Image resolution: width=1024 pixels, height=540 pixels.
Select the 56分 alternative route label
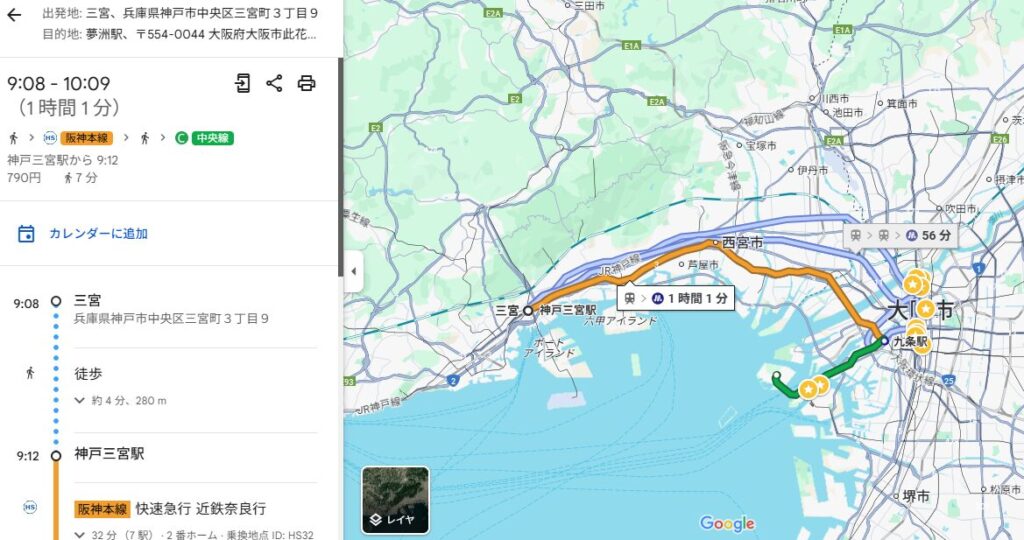(901, 236)
